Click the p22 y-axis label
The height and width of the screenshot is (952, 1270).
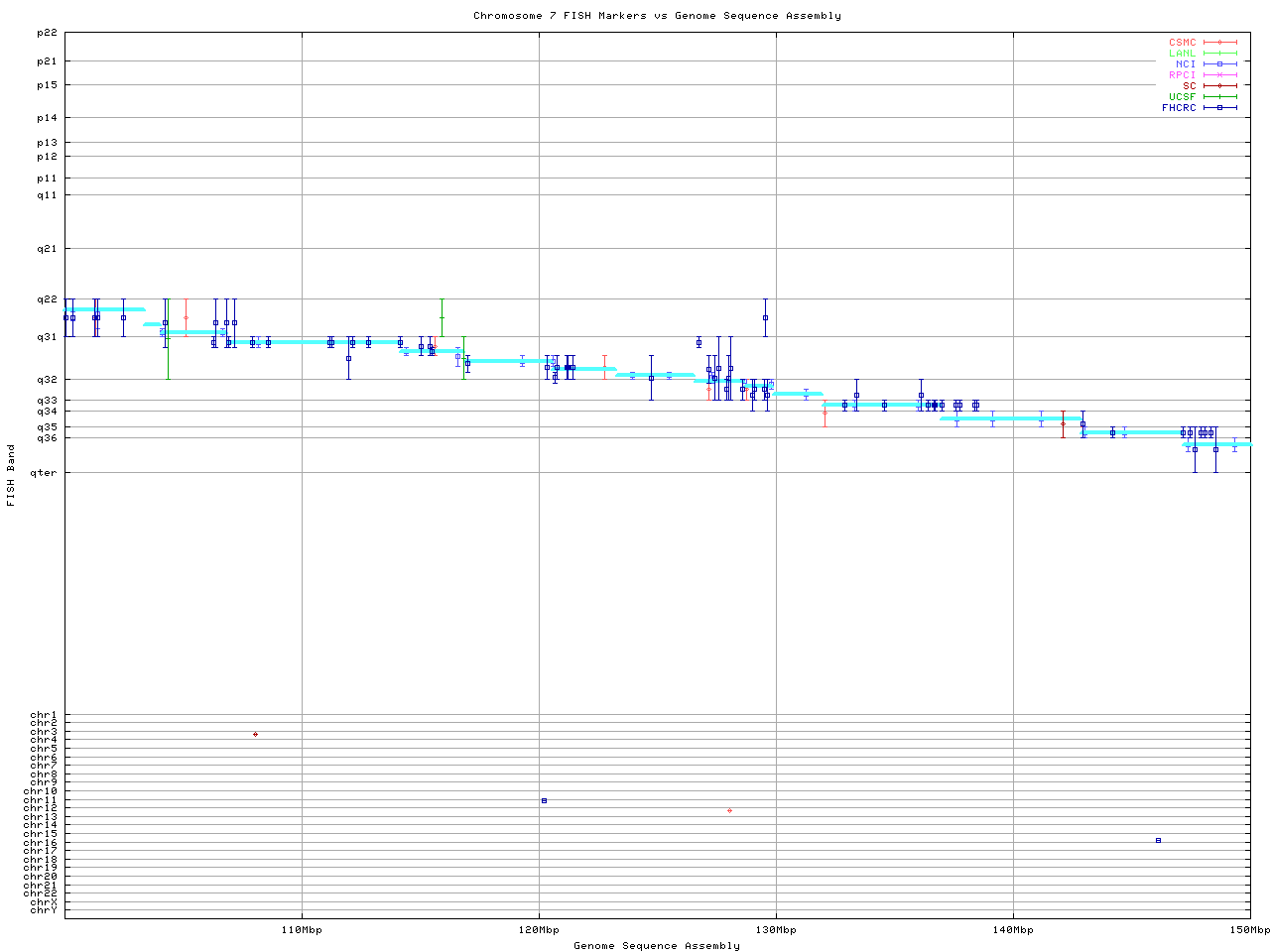47,33
